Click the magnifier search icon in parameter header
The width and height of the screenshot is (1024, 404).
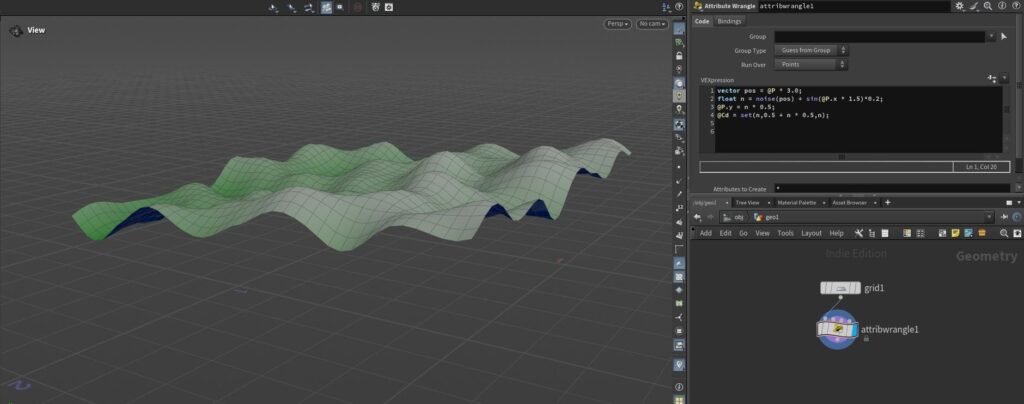point(987,6)
